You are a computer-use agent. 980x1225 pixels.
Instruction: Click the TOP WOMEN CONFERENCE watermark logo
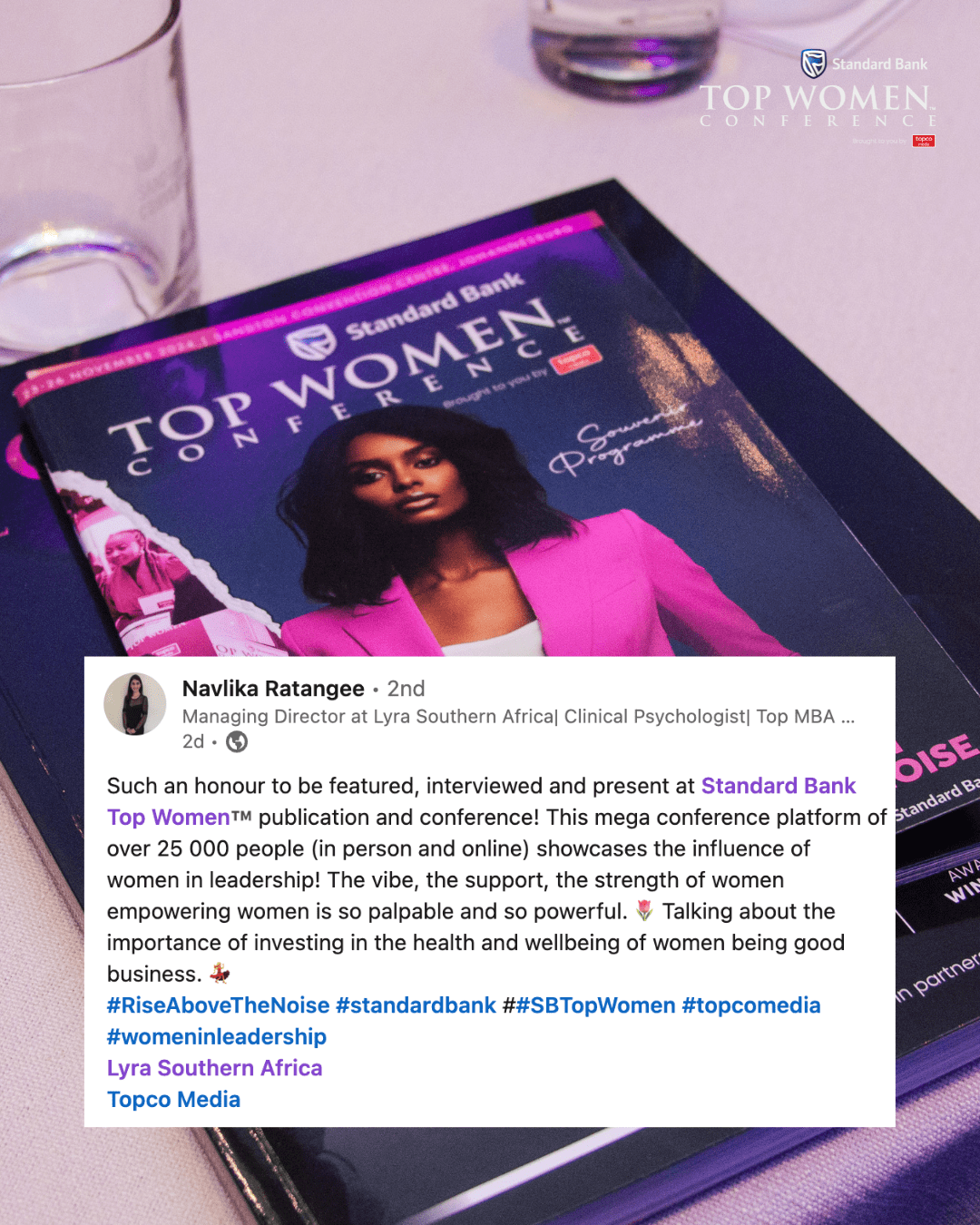(x=817, y=105)
